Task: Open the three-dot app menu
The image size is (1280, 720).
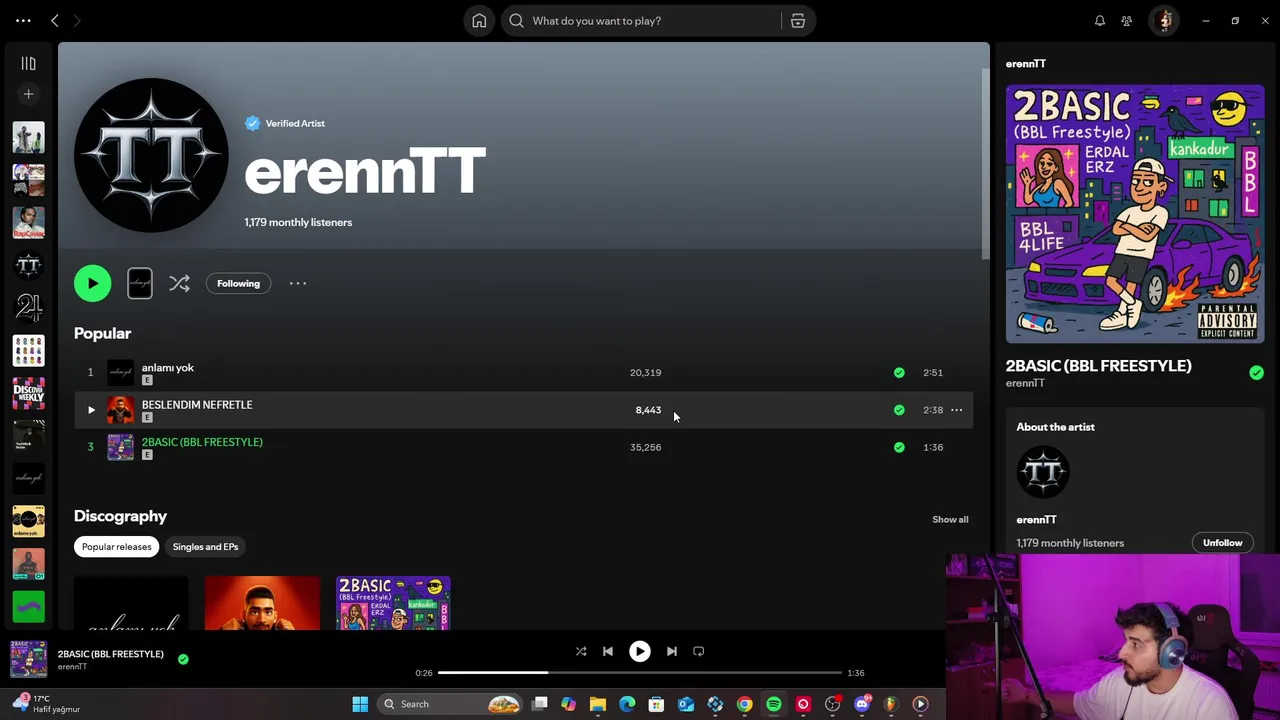Action: click(x=23, y=20)
